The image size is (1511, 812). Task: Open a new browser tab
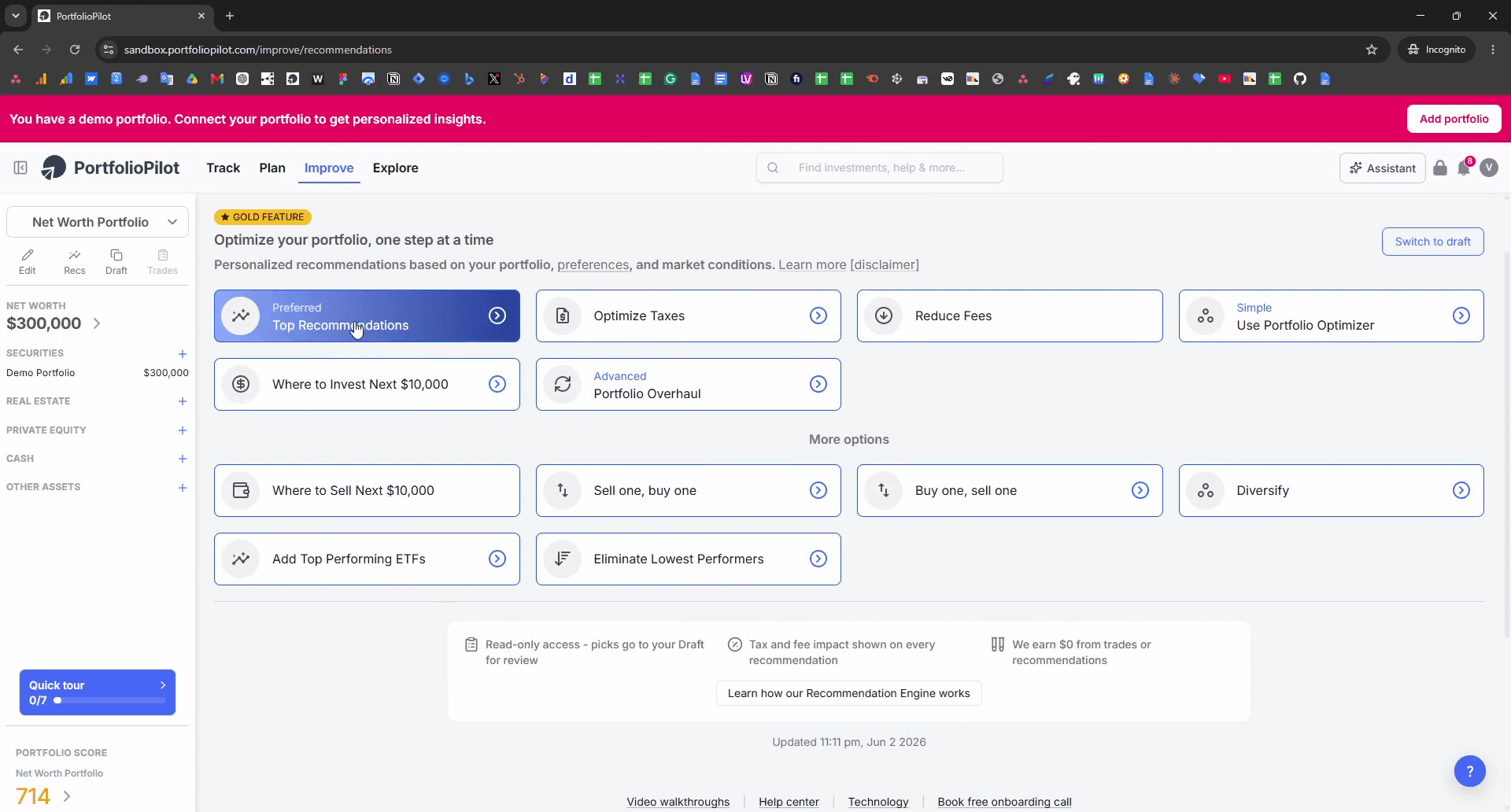230,16
